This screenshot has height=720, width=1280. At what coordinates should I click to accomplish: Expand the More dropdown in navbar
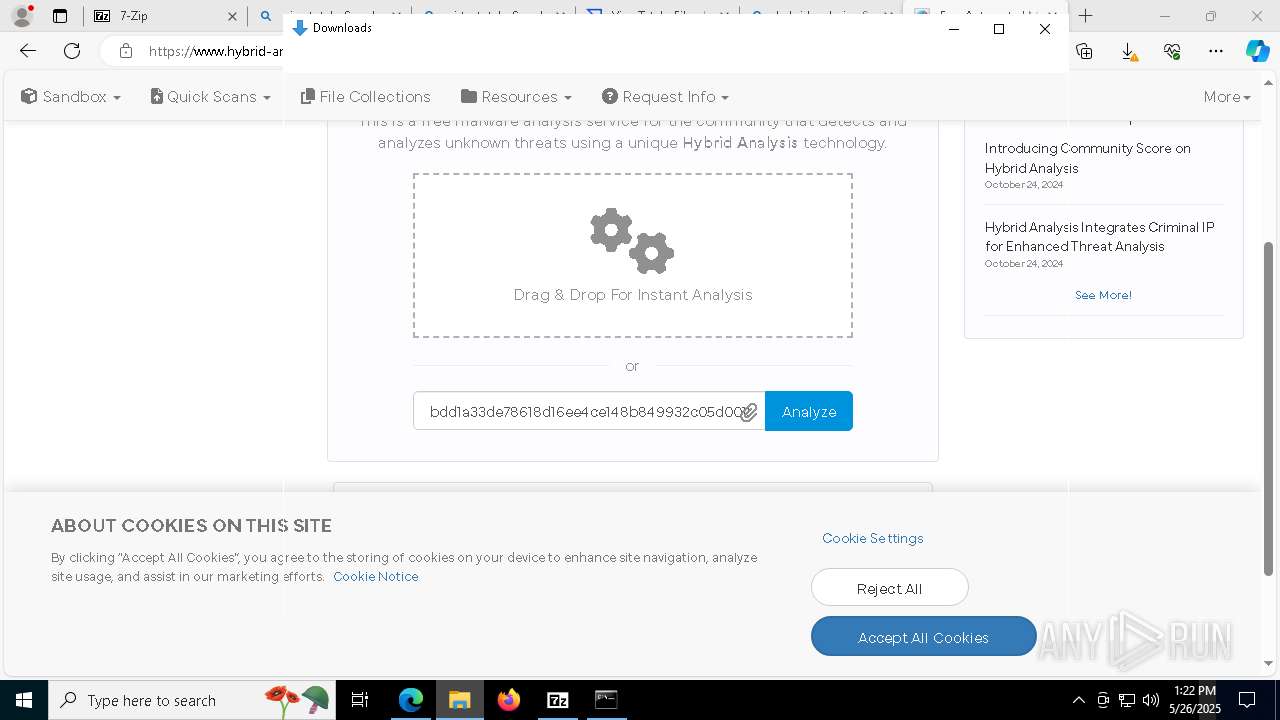[1227, 97]
